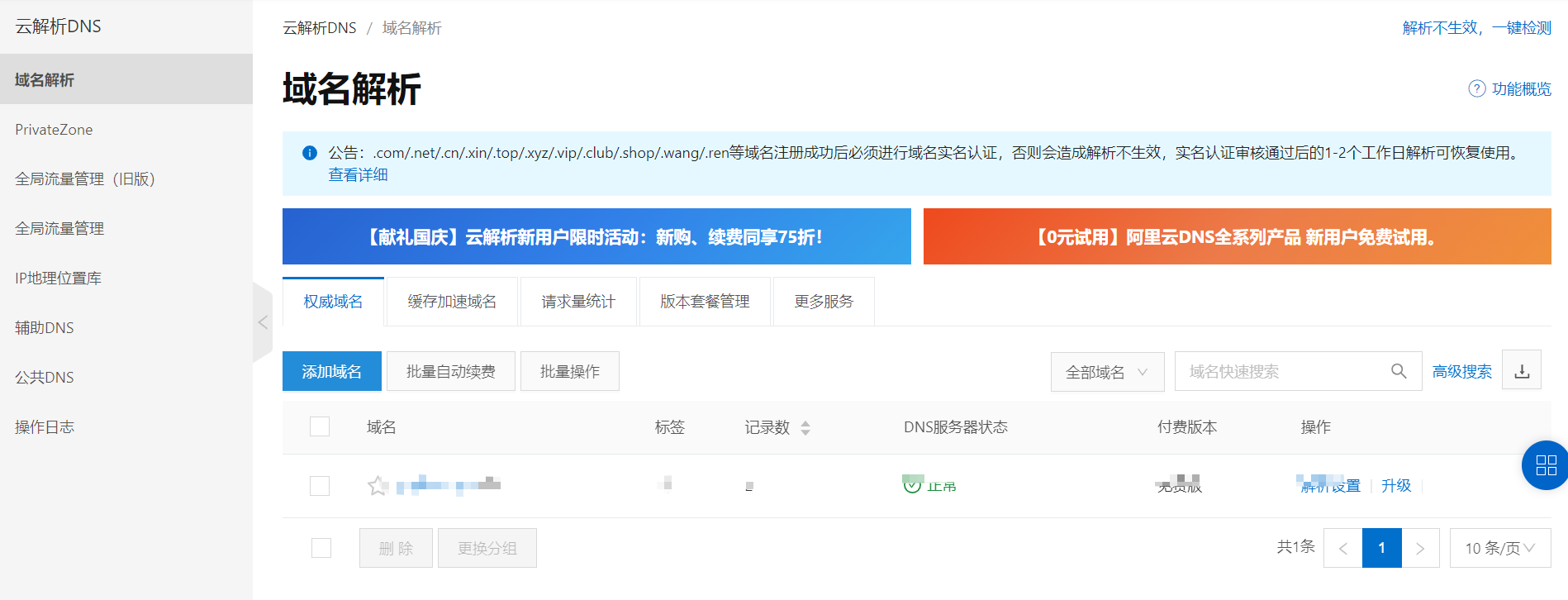Open the 10 条/页 page size dropdown
1568x600 pixels.
pyautogui.click(x=1500, y=548)
